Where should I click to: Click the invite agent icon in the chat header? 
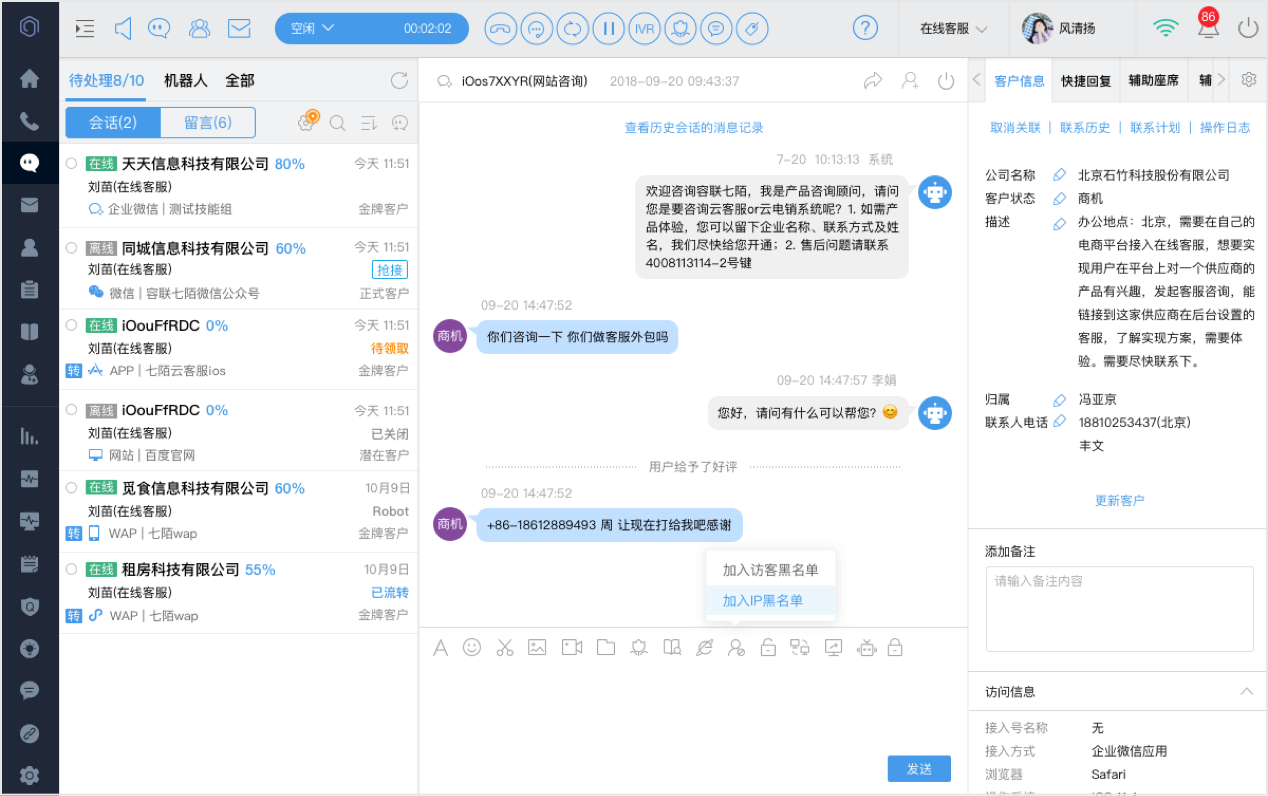910,81
